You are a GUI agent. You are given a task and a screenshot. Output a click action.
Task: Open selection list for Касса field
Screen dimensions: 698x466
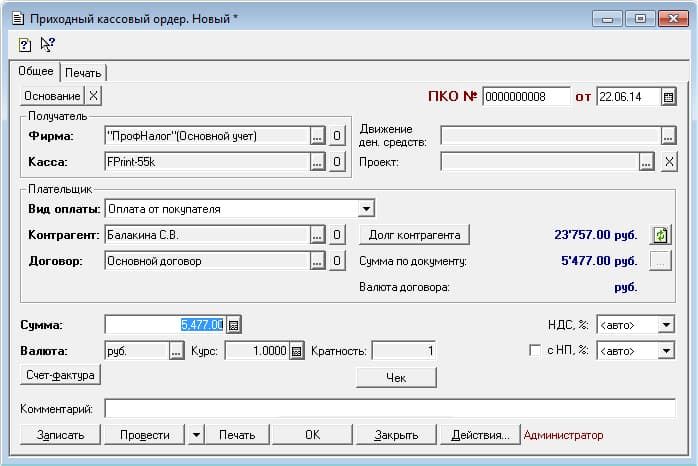pyautogui.click(x=317, y=162)
